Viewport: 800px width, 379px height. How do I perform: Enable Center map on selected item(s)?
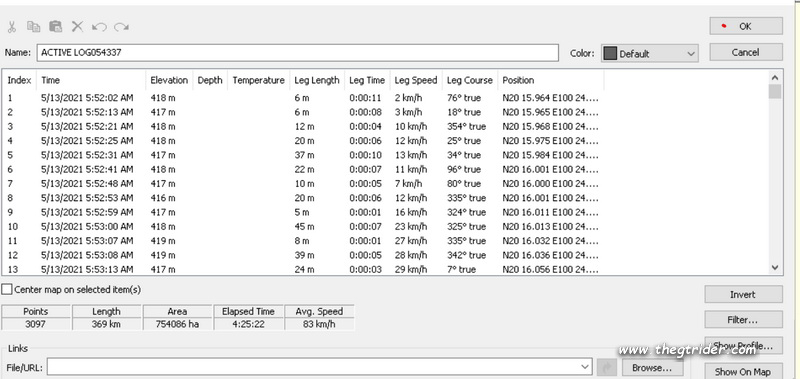tap(7, 290)
